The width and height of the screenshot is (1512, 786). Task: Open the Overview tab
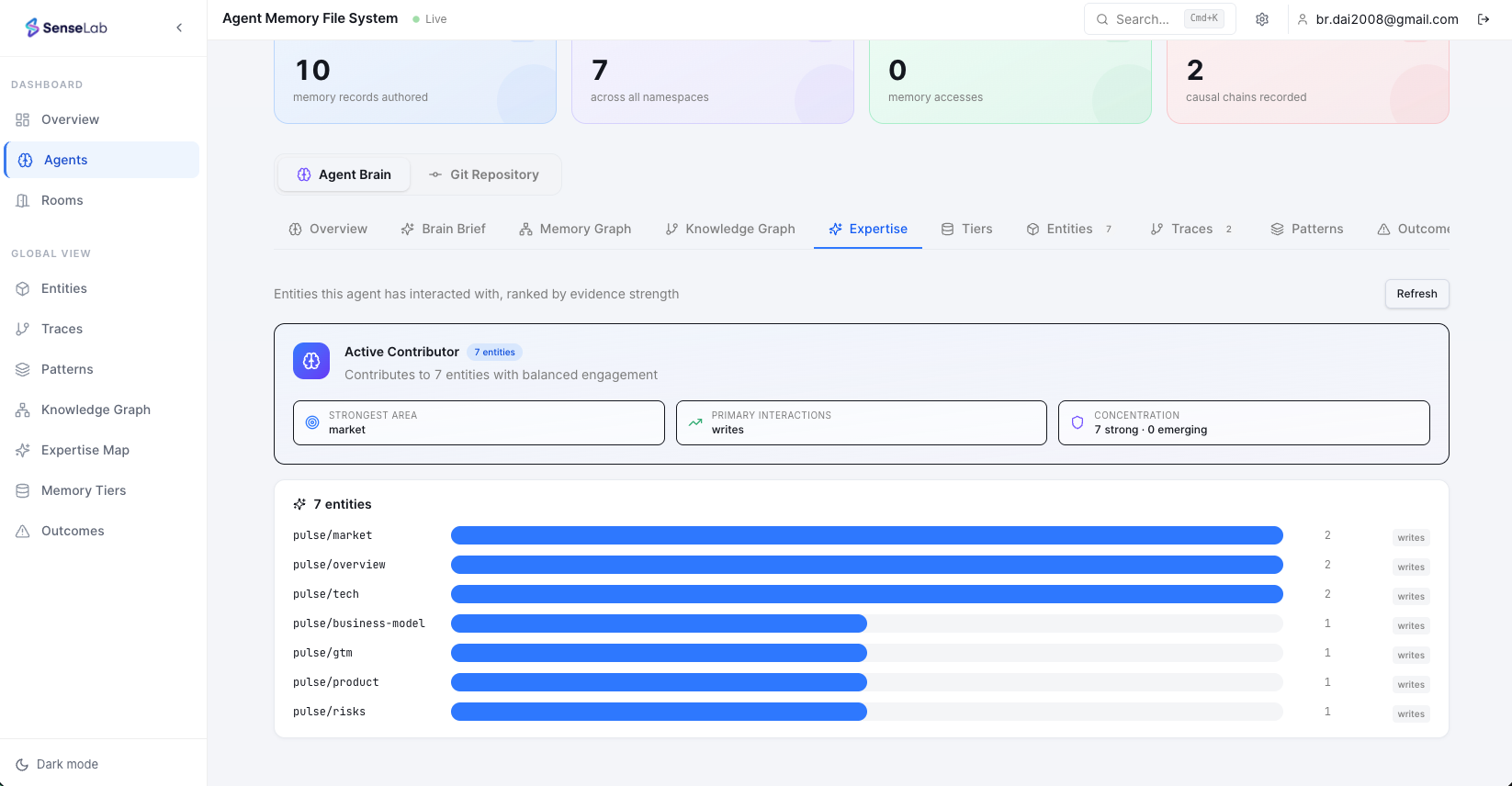pyautogui.click(x=328, y=229)
